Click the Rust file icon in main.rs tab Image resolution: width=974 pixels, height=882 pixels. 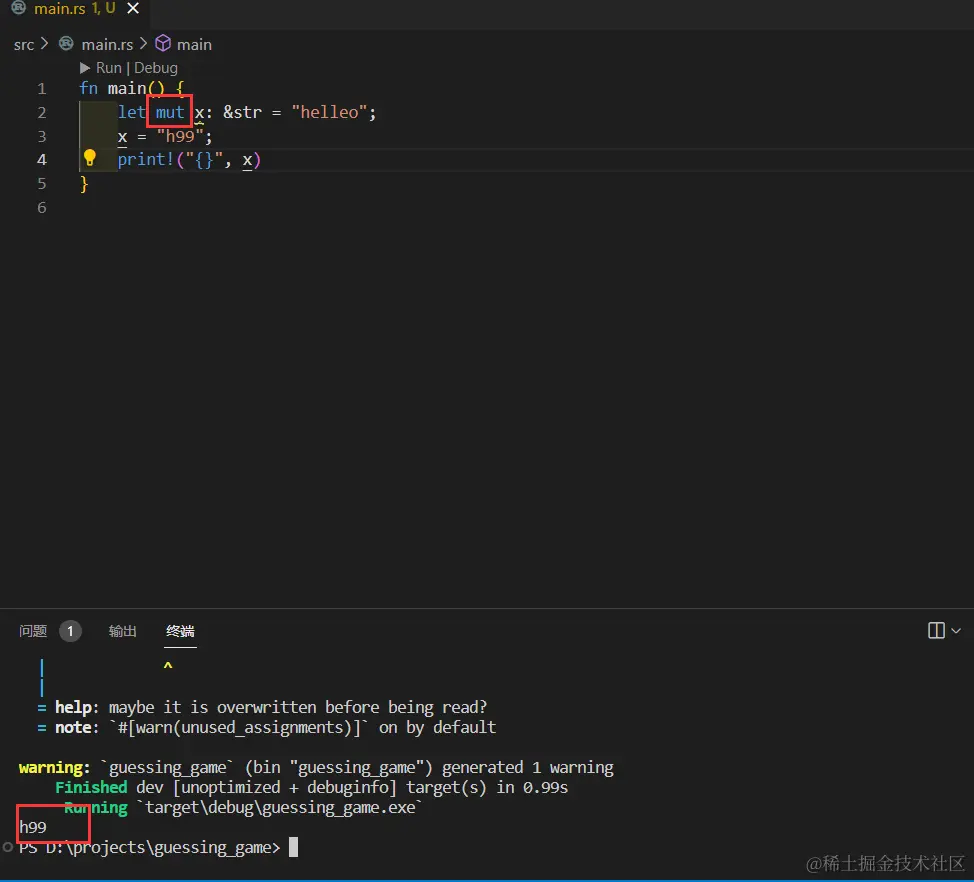pyautogui.click(x=19, y=8)
